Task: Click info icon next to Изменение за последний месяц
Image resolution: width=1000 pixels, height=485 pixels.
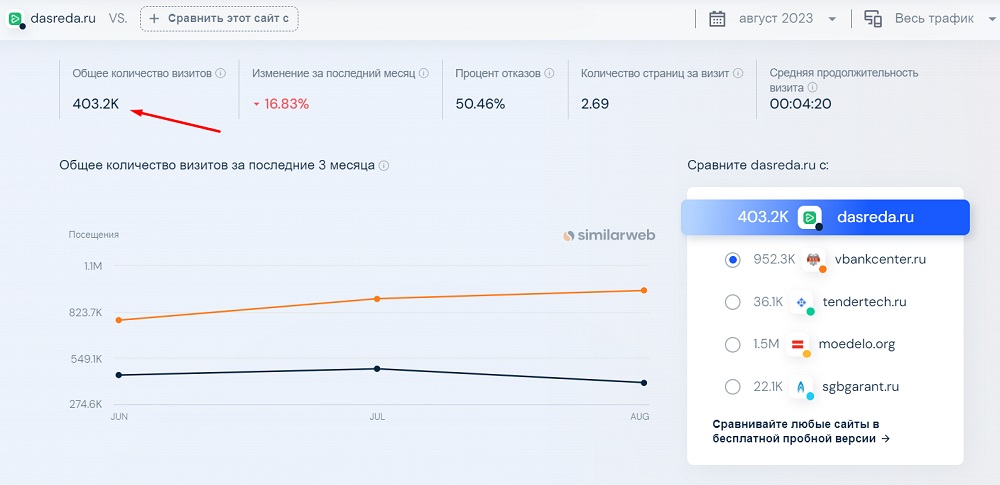Action: point(423,73)
